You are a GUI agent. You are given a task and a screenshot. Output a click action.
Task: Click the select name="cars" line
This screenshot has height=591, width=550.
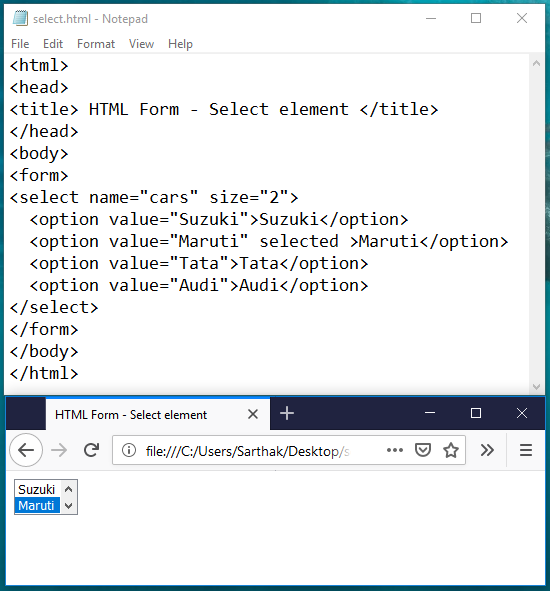154,198
